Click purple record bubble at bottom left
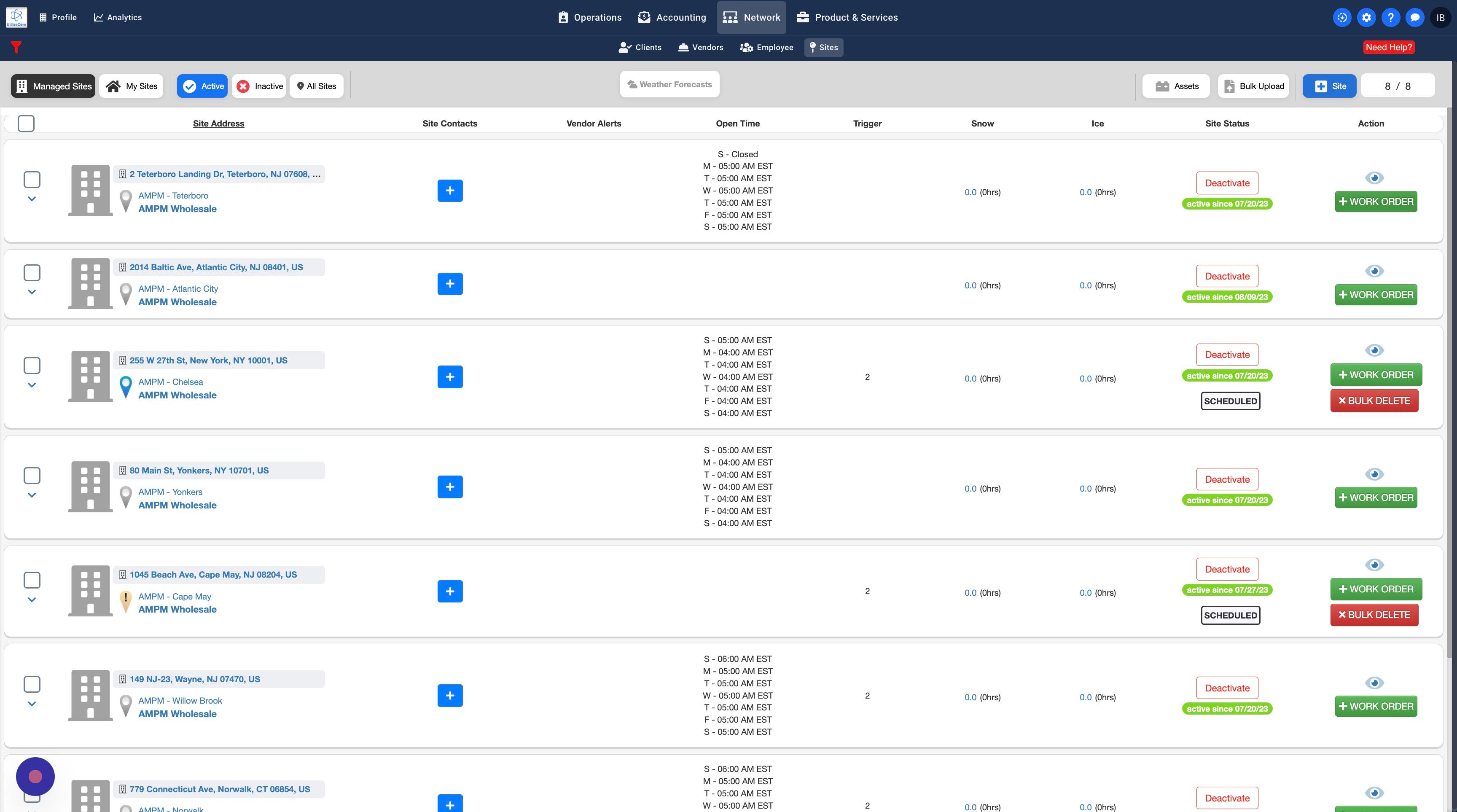The height and width of the screenshot is (812, 1457). tap(35, 777)
